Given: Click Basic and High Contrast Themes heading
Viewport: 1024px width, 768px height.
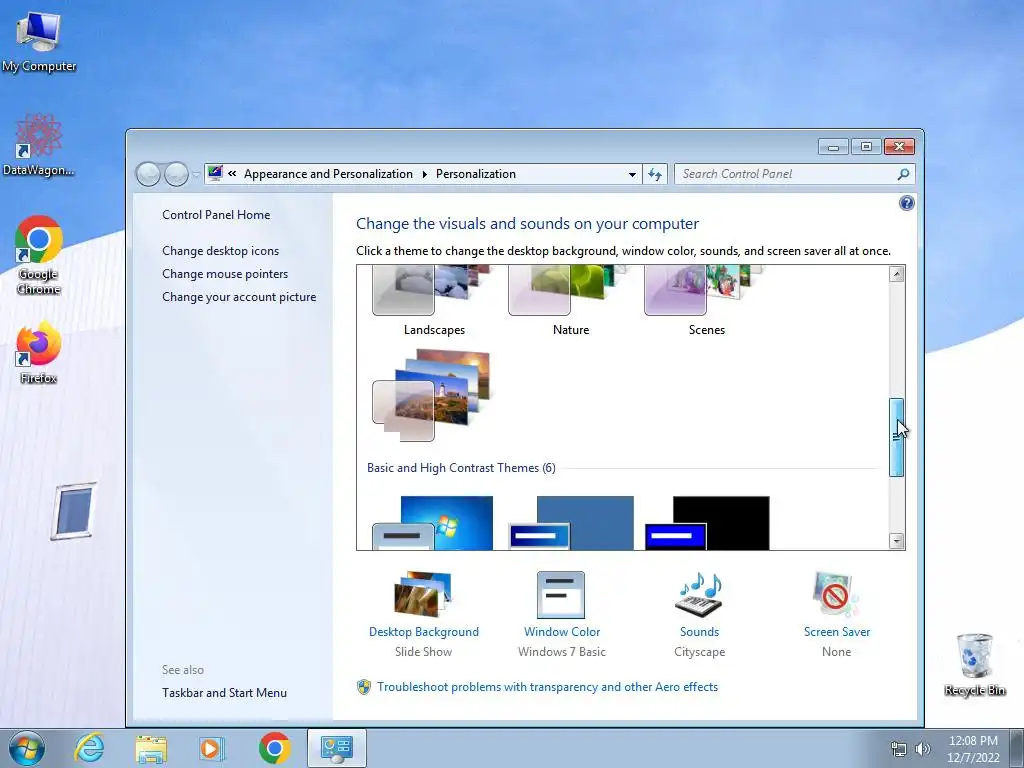Looking at the screenshot, I should point(461,468).
